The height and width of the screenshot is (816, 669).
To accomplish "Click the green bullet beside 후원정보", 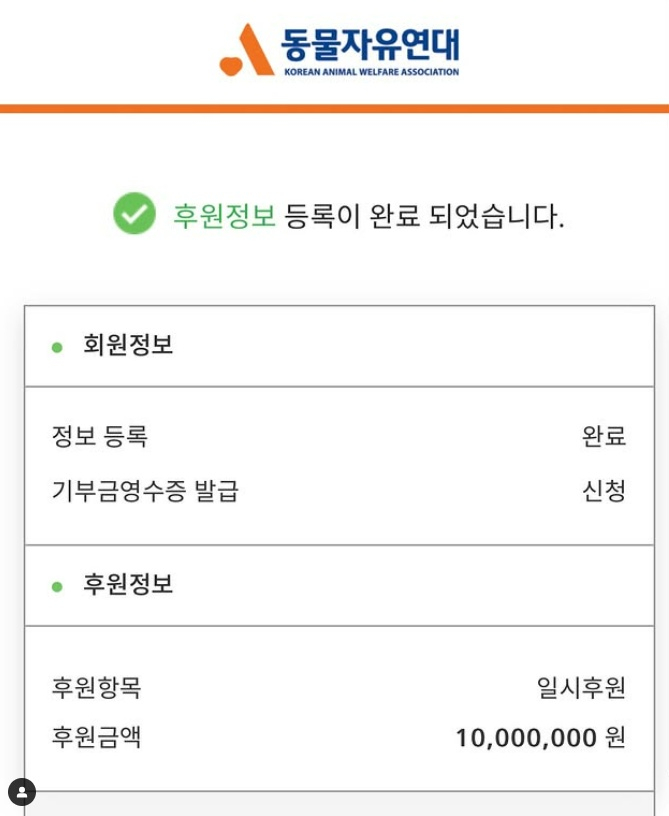I will point(57,586).
